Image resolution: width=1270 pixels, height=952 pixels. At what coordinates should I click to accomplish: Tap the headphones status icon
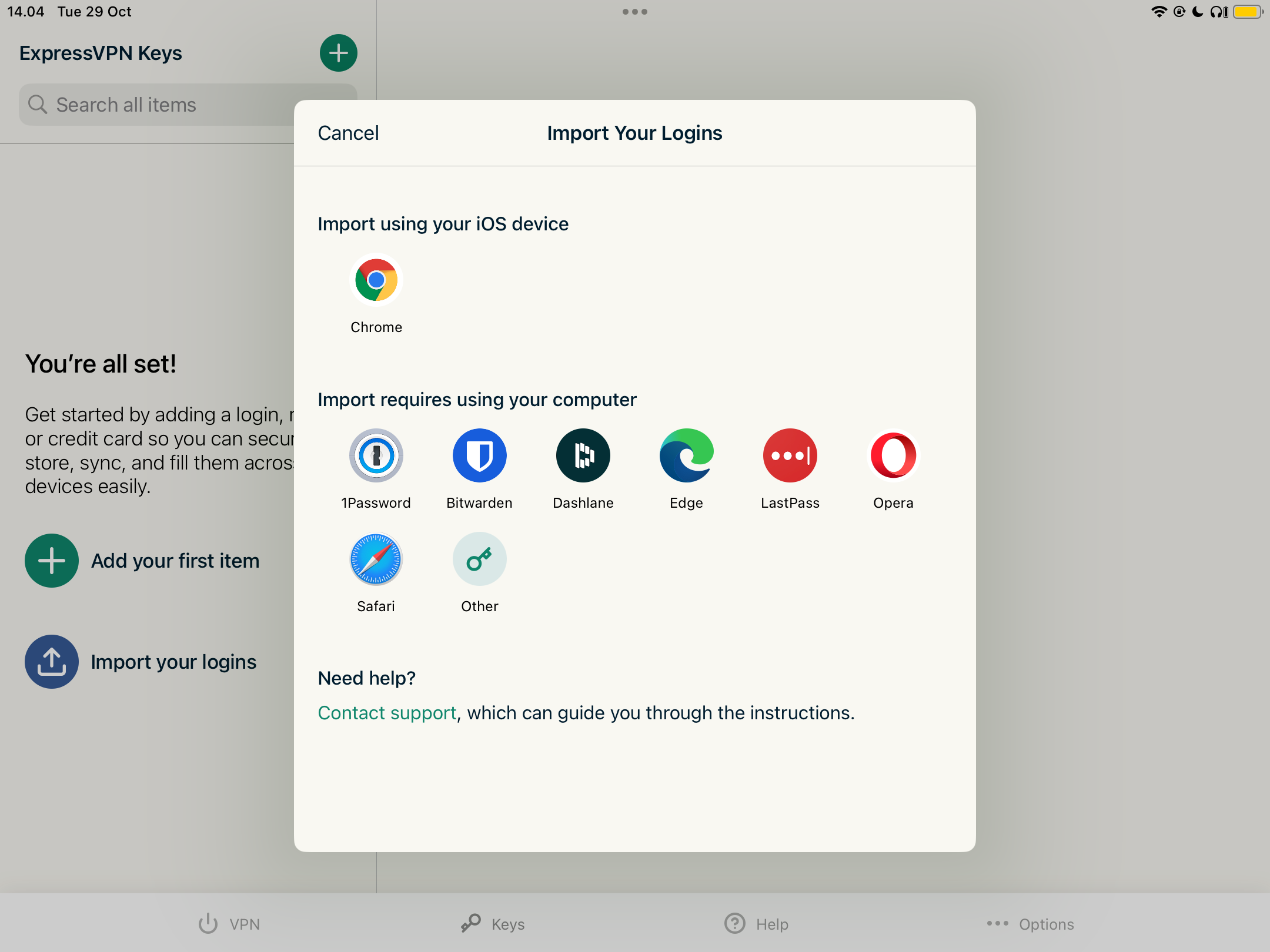click(x=1219, y=12)
